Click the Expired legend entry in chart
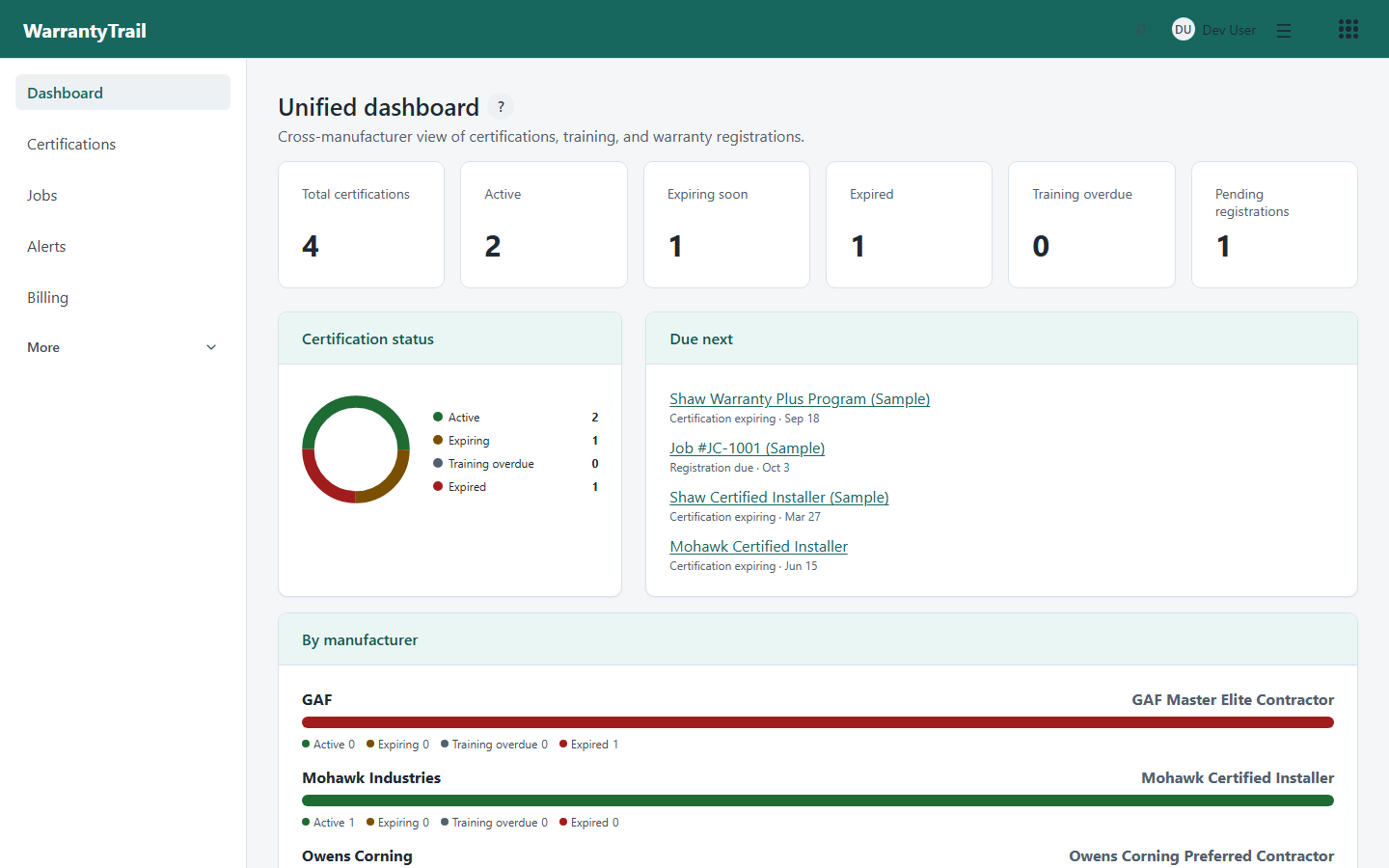Screen dimensions: 1389x868 516,487
